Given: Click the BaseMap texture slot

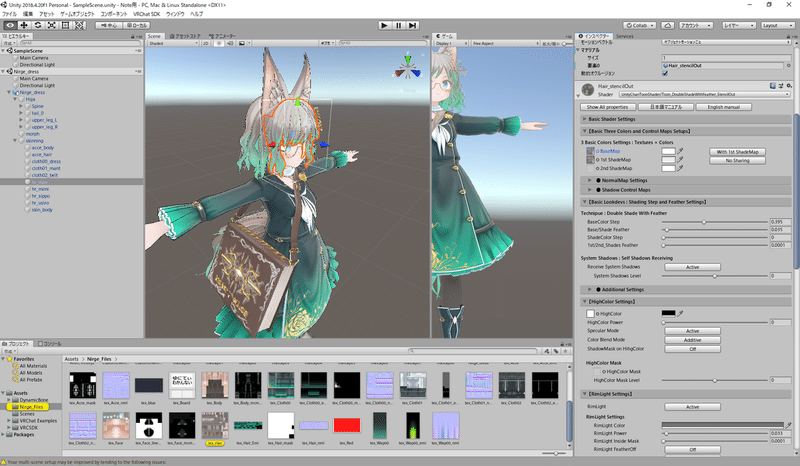Looking at the screenshot, I should click(x=590, y=151).
